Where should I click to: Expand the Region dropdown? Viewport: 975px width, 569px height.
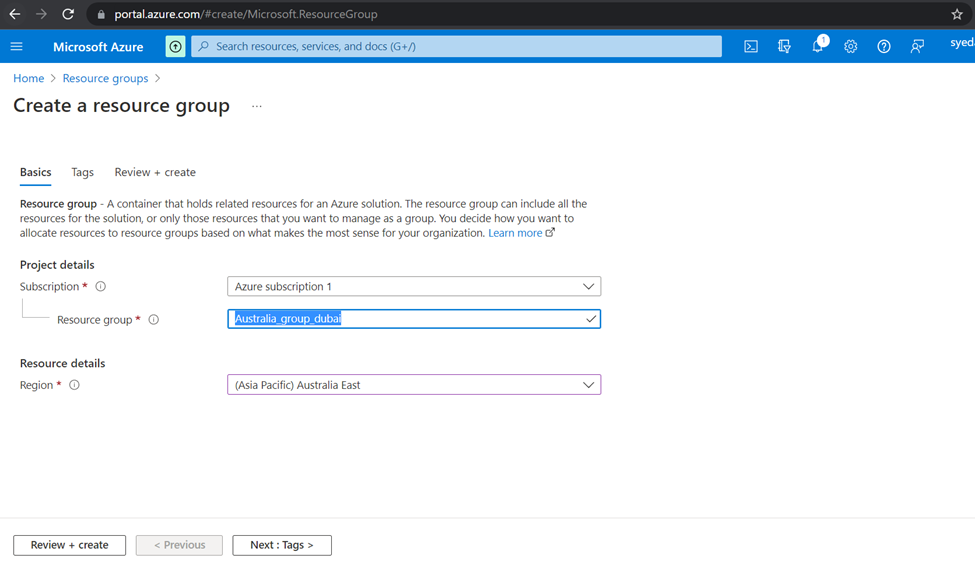413,385
